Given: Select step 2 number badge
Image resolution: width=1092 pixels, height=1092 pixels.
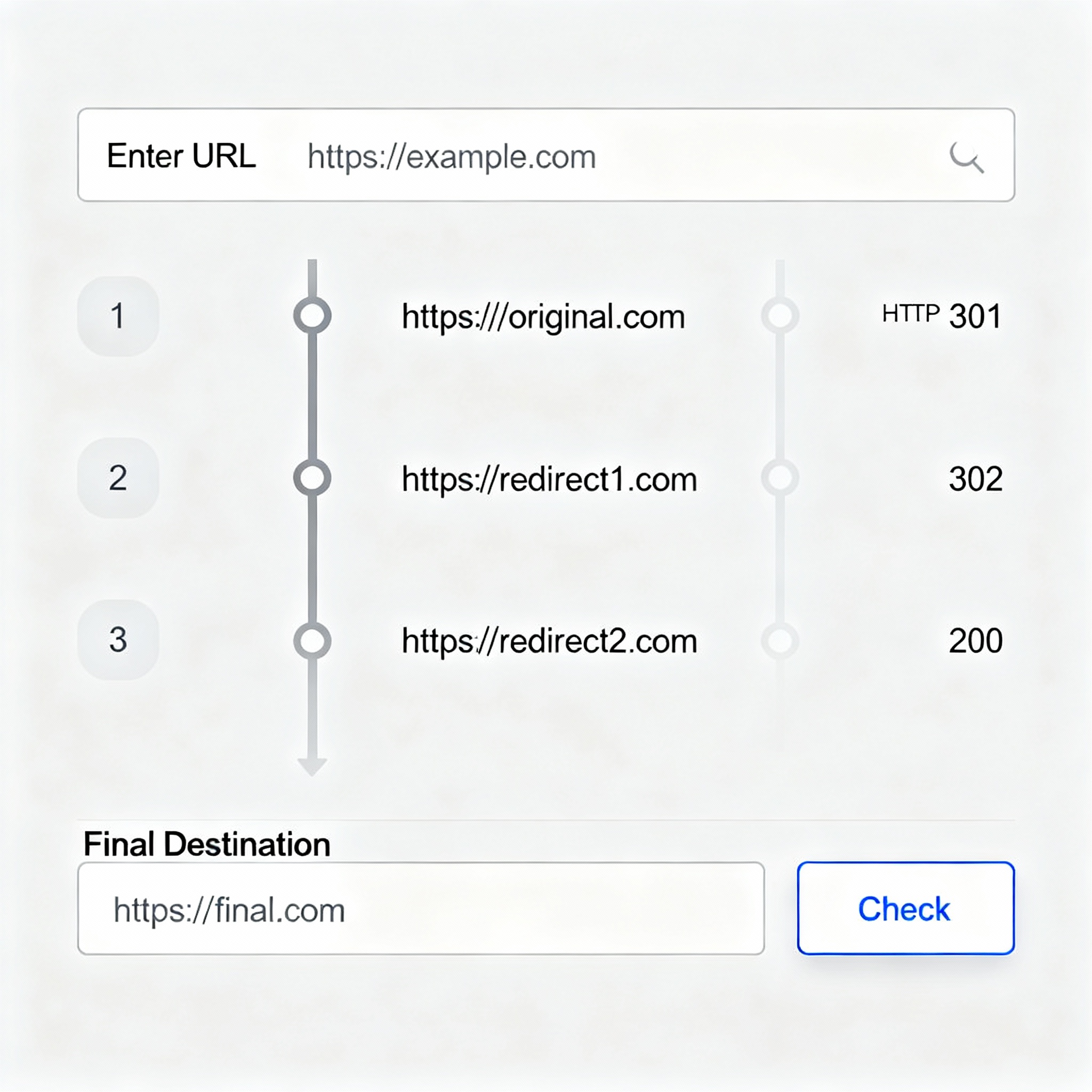Looking at the screenshot, I should (117, 478).
